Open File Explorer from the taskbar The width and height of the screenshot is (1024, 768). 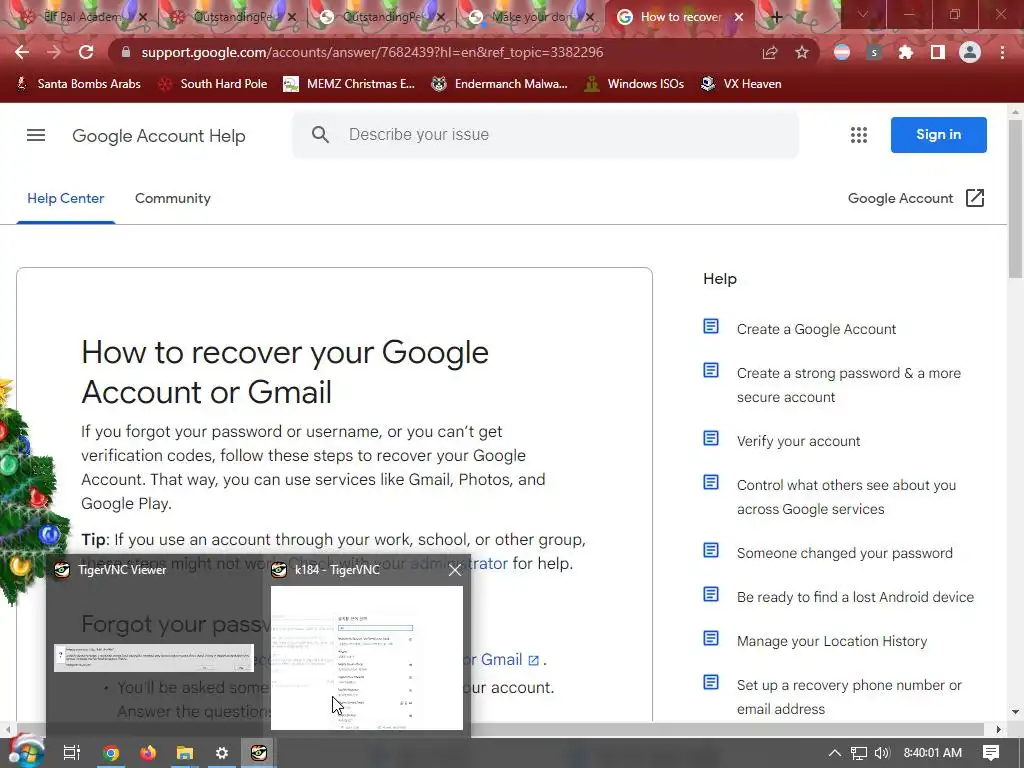coord(185,753)
